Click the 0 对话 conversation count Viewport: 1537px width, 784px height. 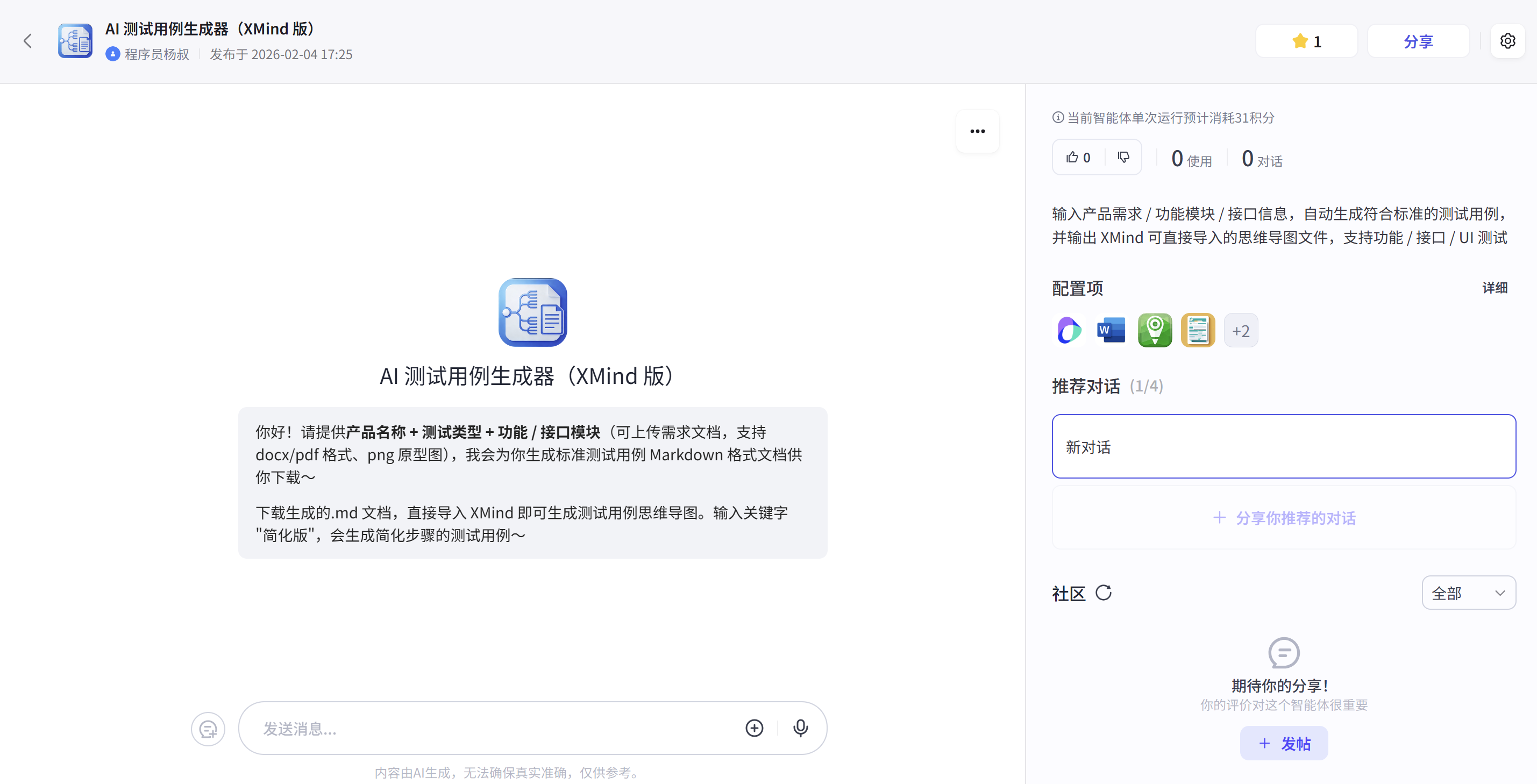tap(1262, 159)
